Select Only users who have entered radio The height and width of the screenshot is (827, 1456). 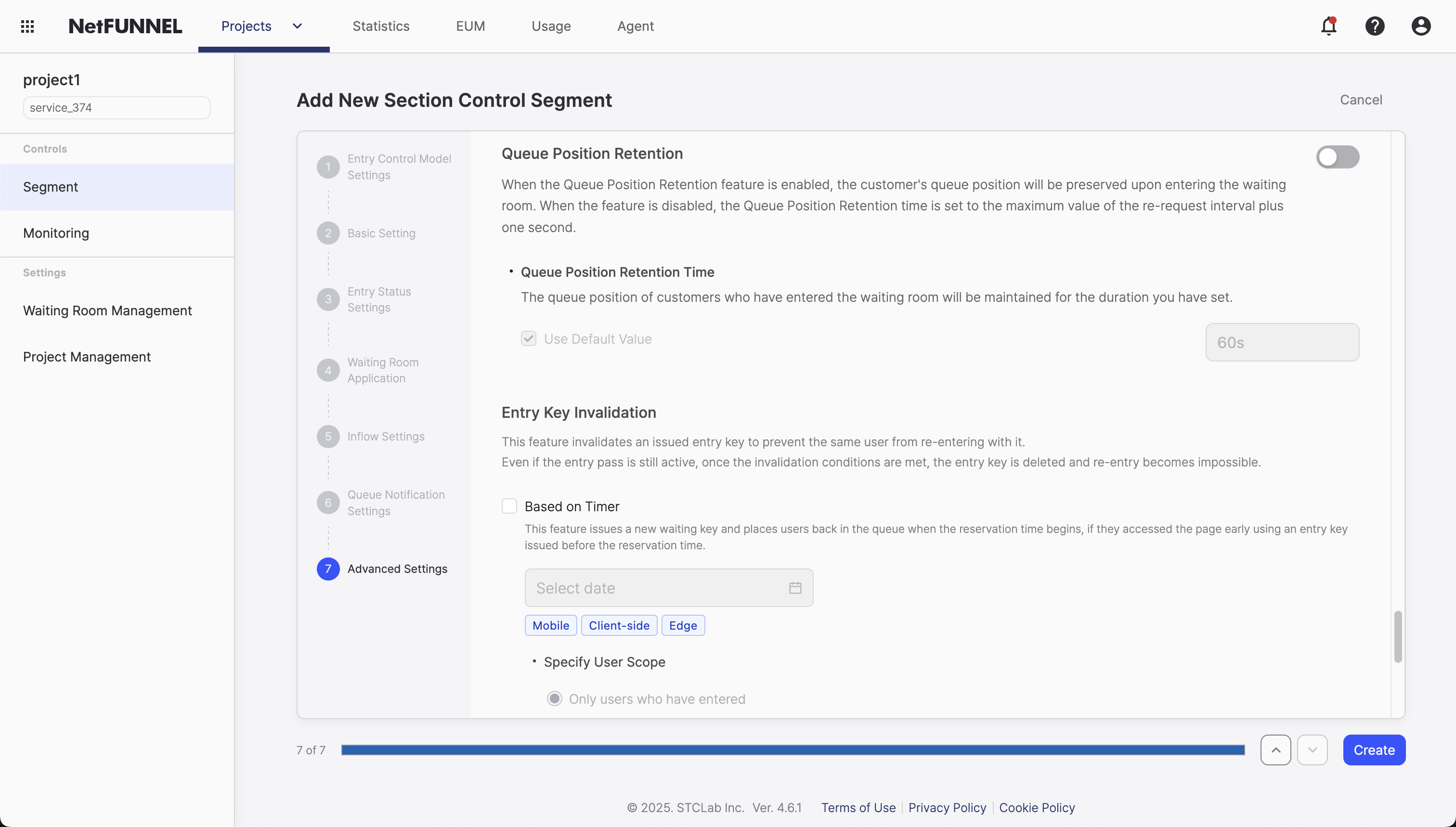point(555,698)
